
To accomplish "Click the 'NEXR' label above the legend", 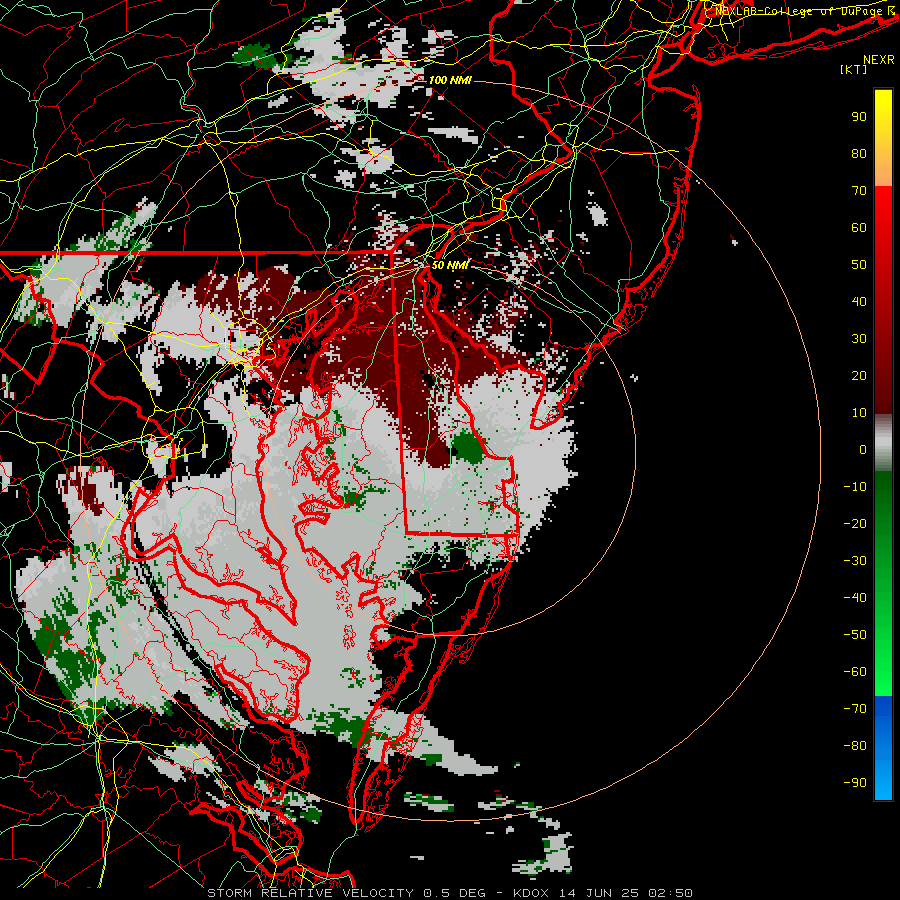I will tap(879, 60).
